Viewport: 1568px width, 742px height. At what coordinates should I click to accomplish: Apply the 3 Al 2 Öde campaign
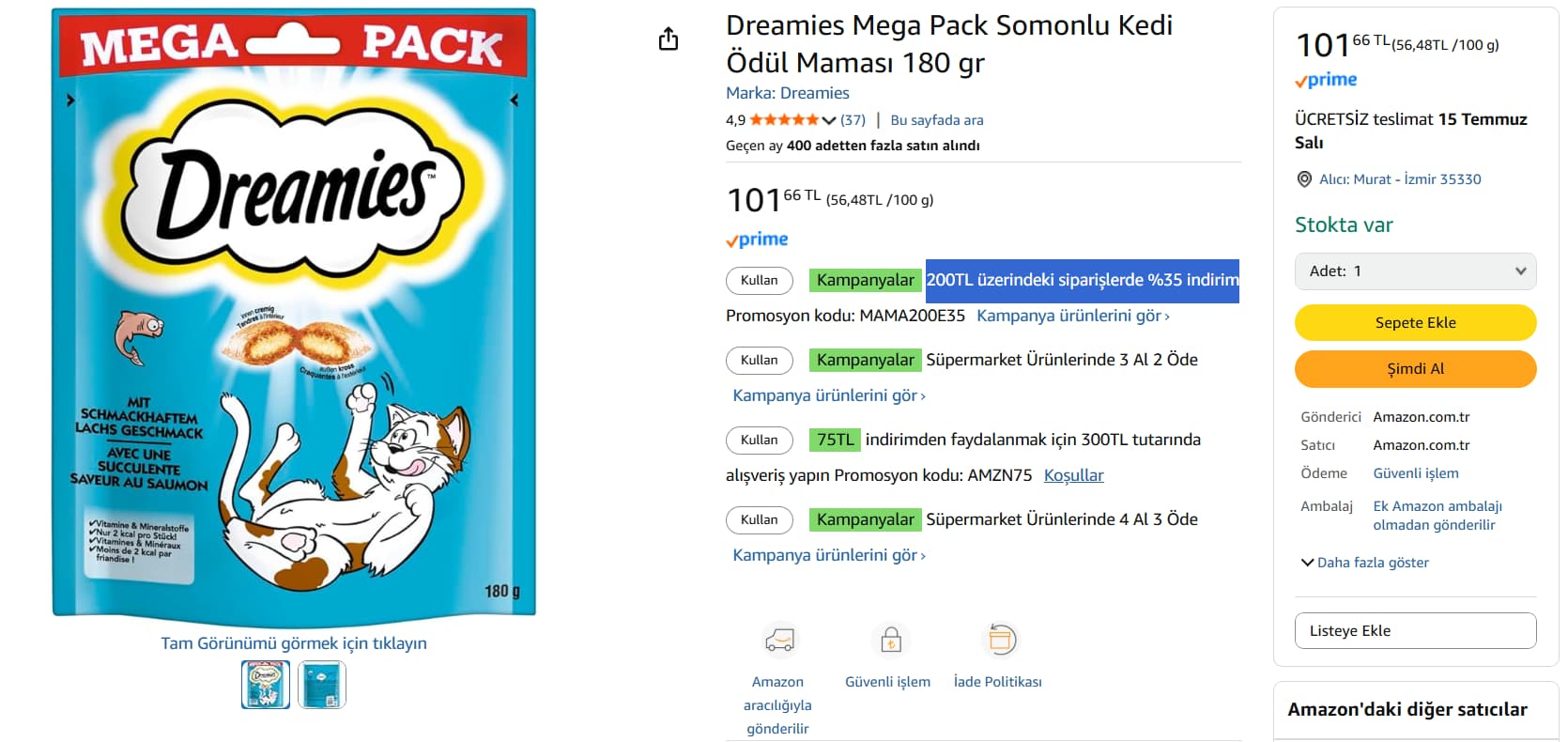tap(759, 360)
